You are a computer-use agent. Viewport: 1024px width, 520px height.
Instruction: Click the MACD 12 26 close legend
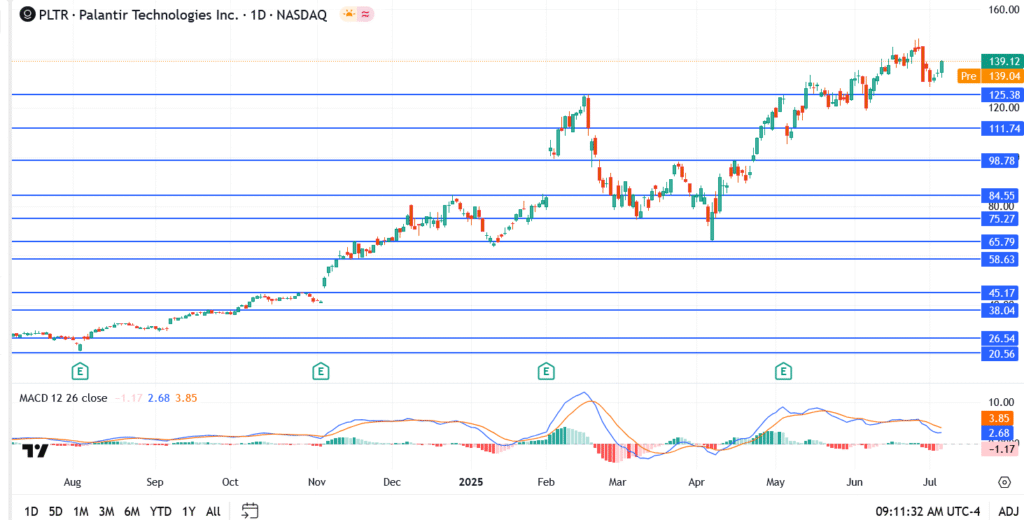(64, 397)
